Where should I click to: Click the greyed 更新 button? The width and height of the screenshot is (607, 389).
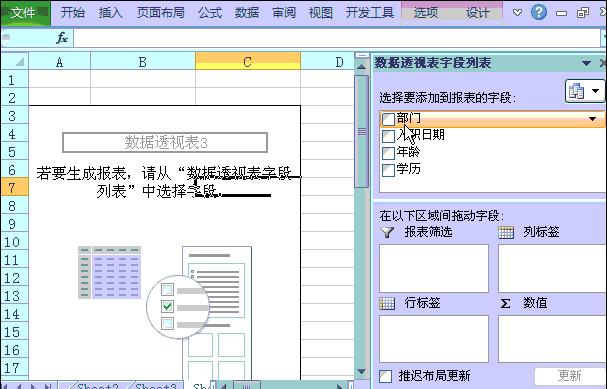coord(570,375)
